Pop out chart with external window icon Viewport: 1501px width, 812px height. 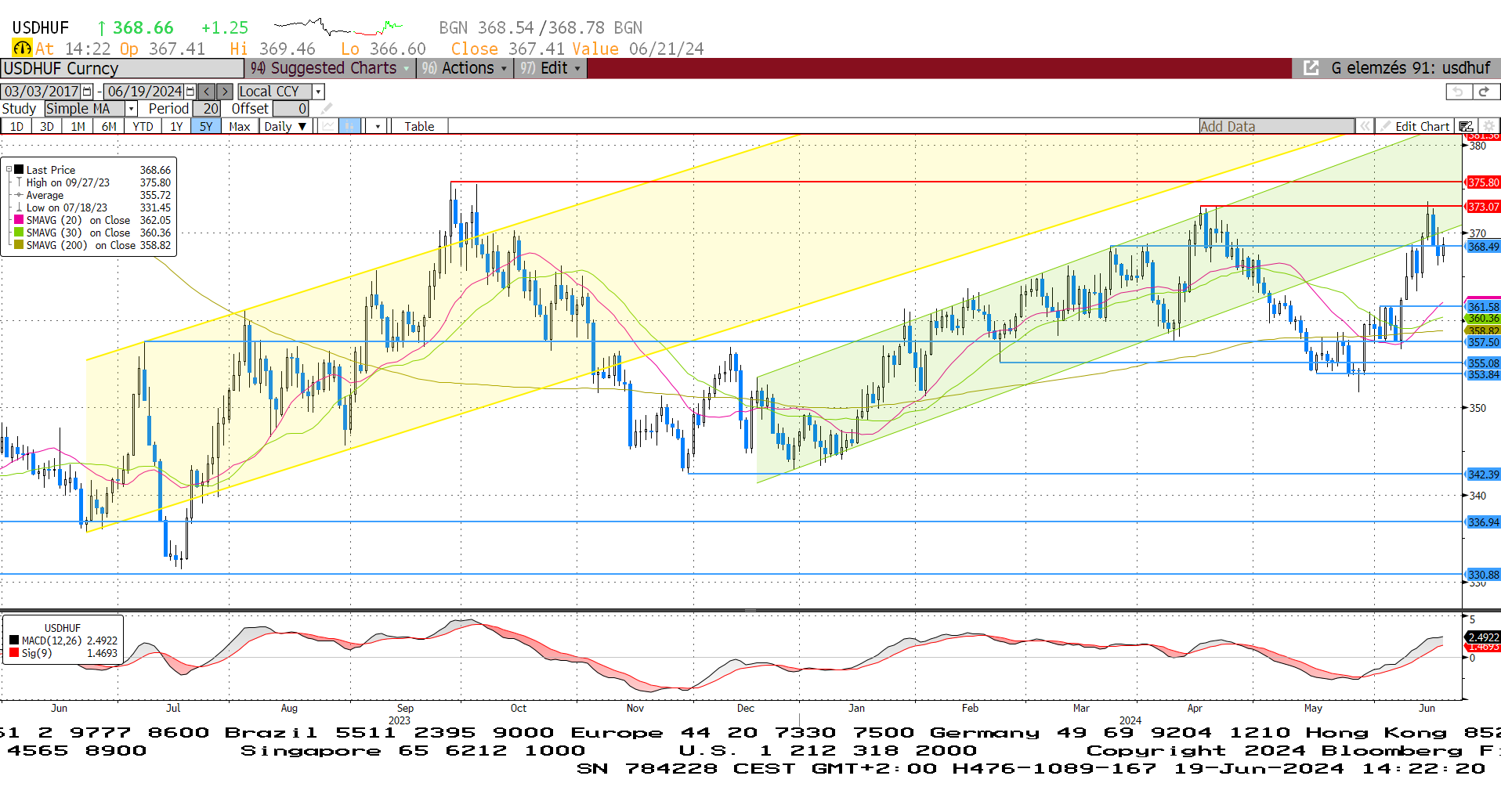[1311, 68]
